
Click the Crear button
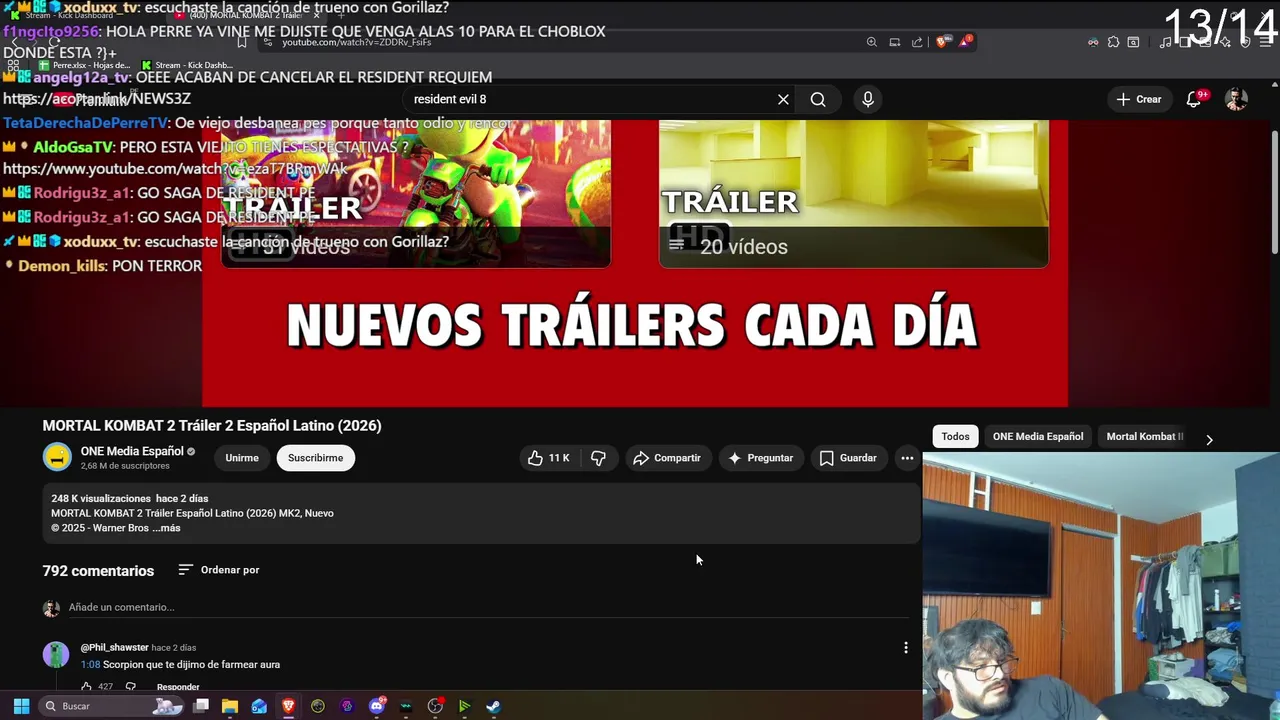point(1138,99)
